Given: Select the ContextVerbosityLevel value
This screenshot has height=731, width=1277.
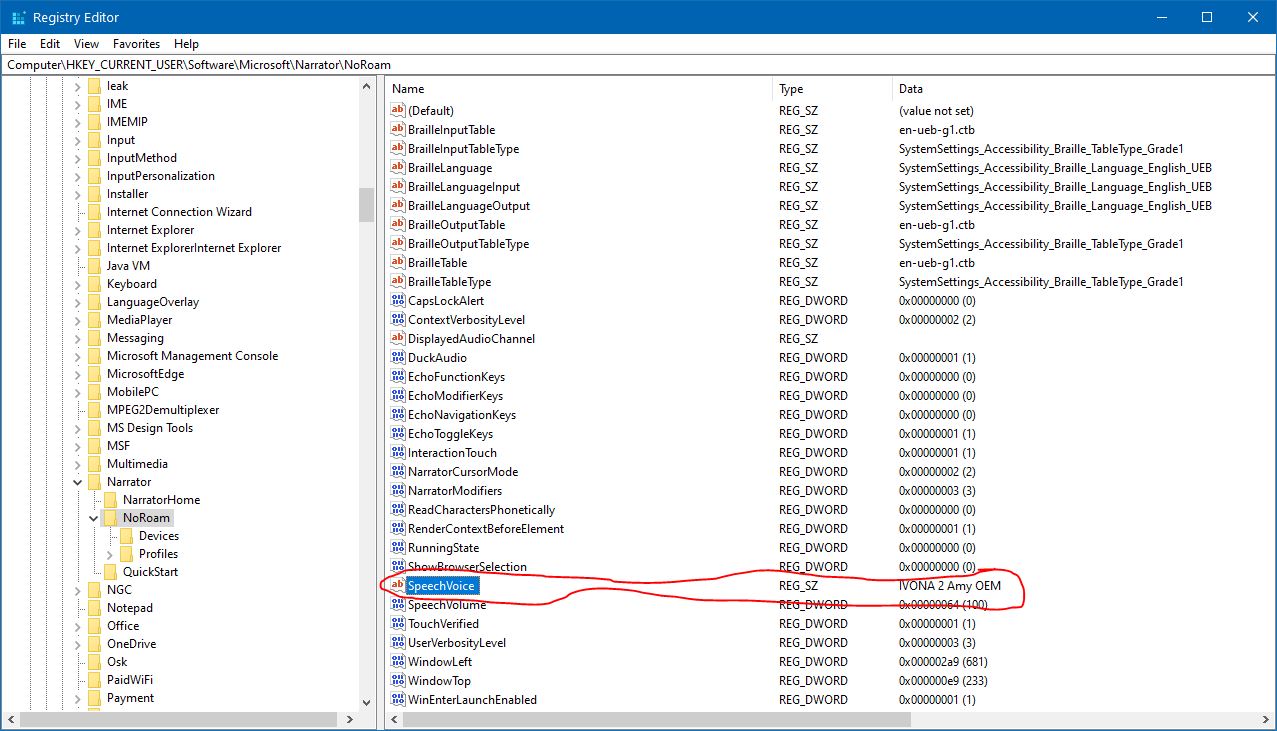Looking at the screenshot, I should pyautogui.click(x=466, y=320).
